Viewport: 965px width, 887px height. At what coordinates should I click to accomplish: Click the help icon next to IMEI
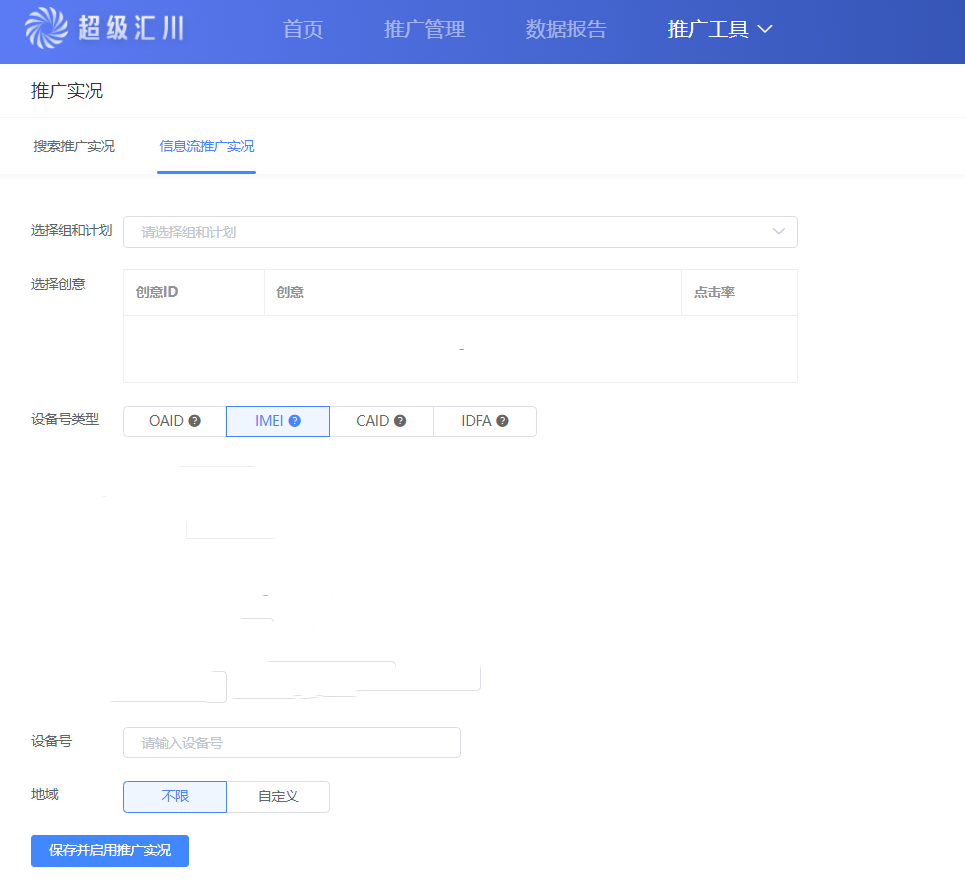[295, 421]
